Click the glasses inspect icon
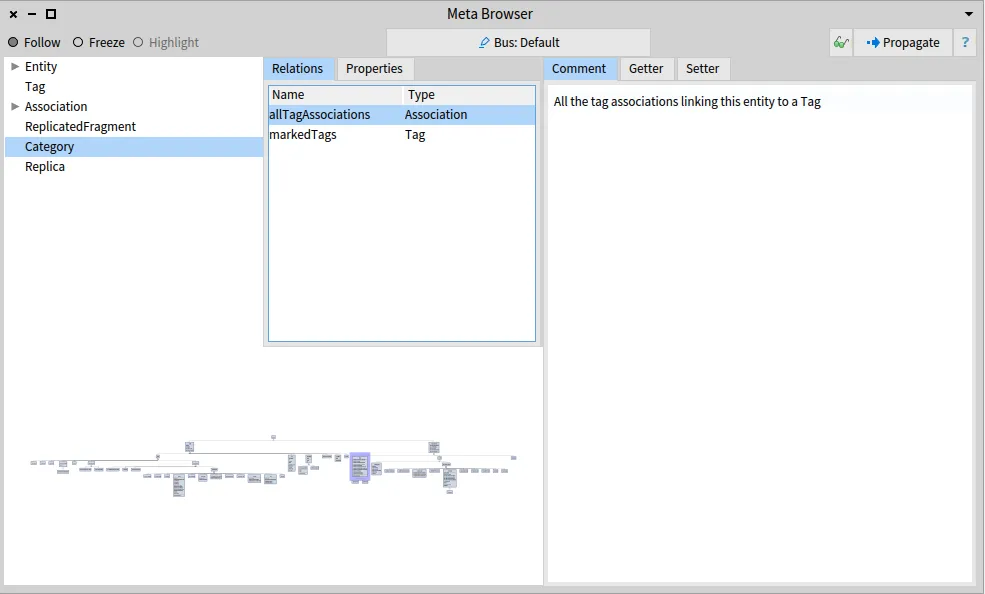 click(841, 43)
